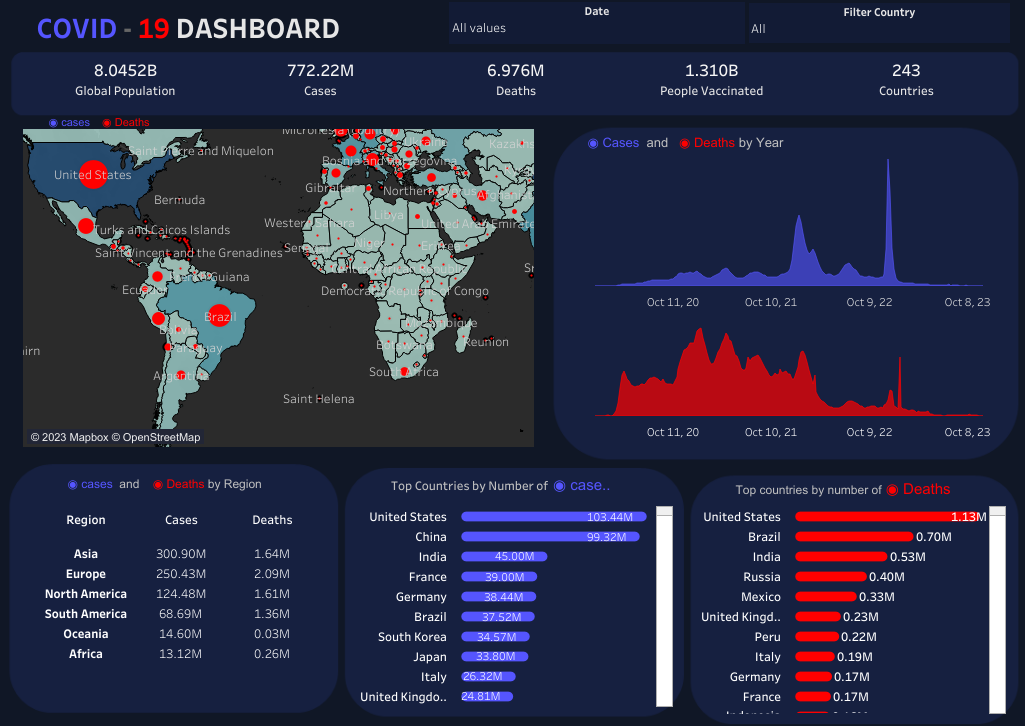
Task: Click red icon in Top countries Deaths title
Action: coord(892,490)
